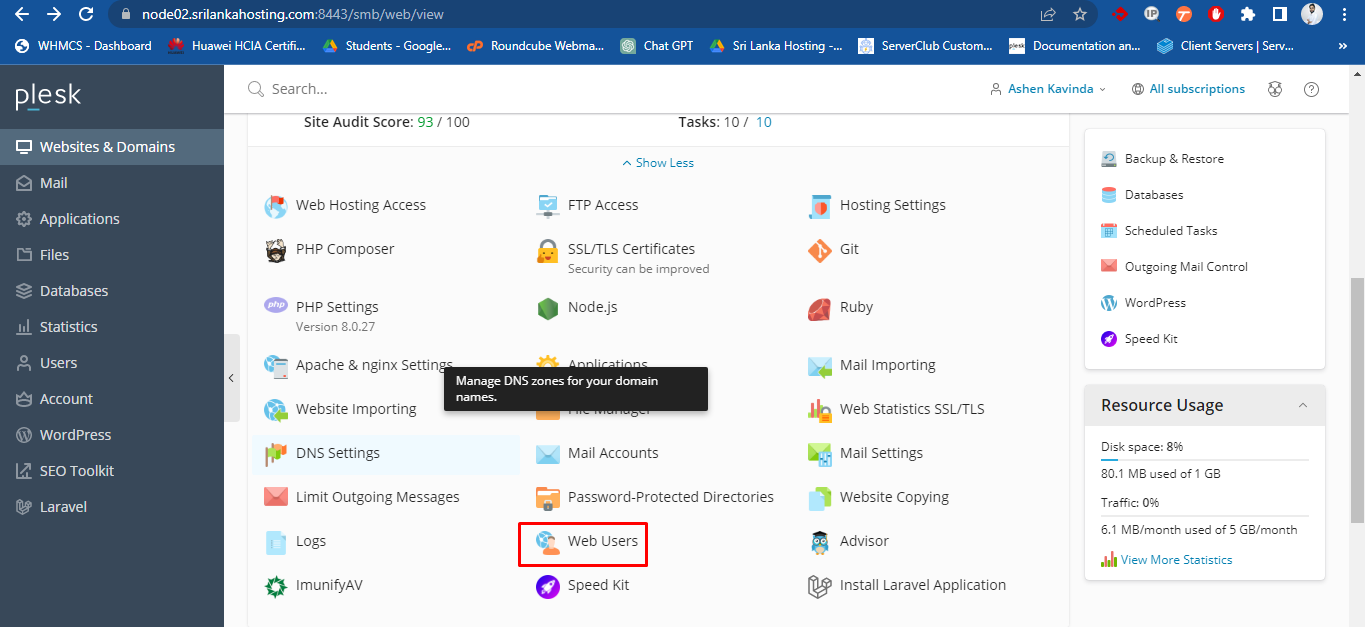
Task: Open the Ashen Kavinda user dropdown
Action: click(x=1048, y=89)
